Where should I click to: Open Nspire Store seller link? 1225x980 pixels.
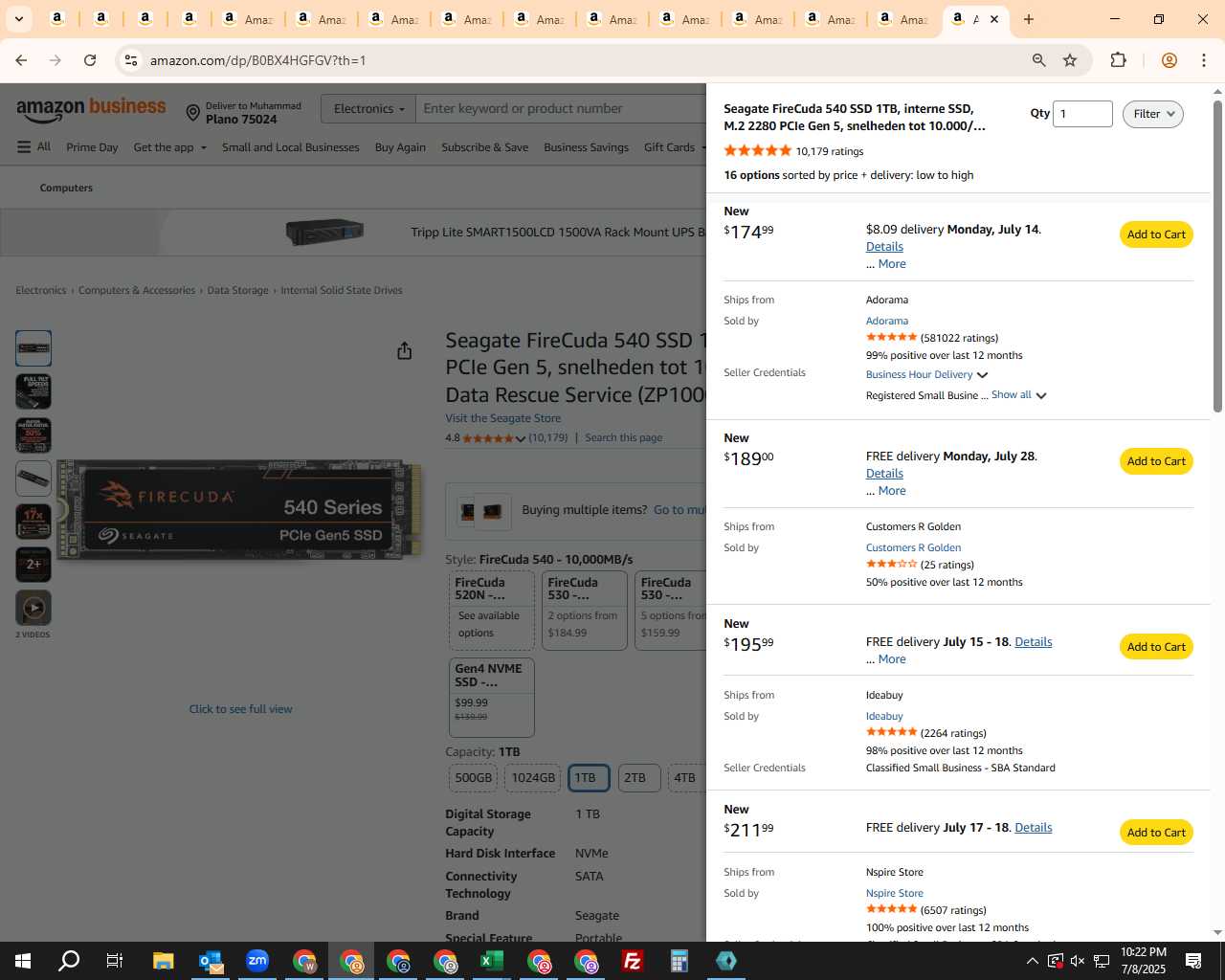coord(895,893)
